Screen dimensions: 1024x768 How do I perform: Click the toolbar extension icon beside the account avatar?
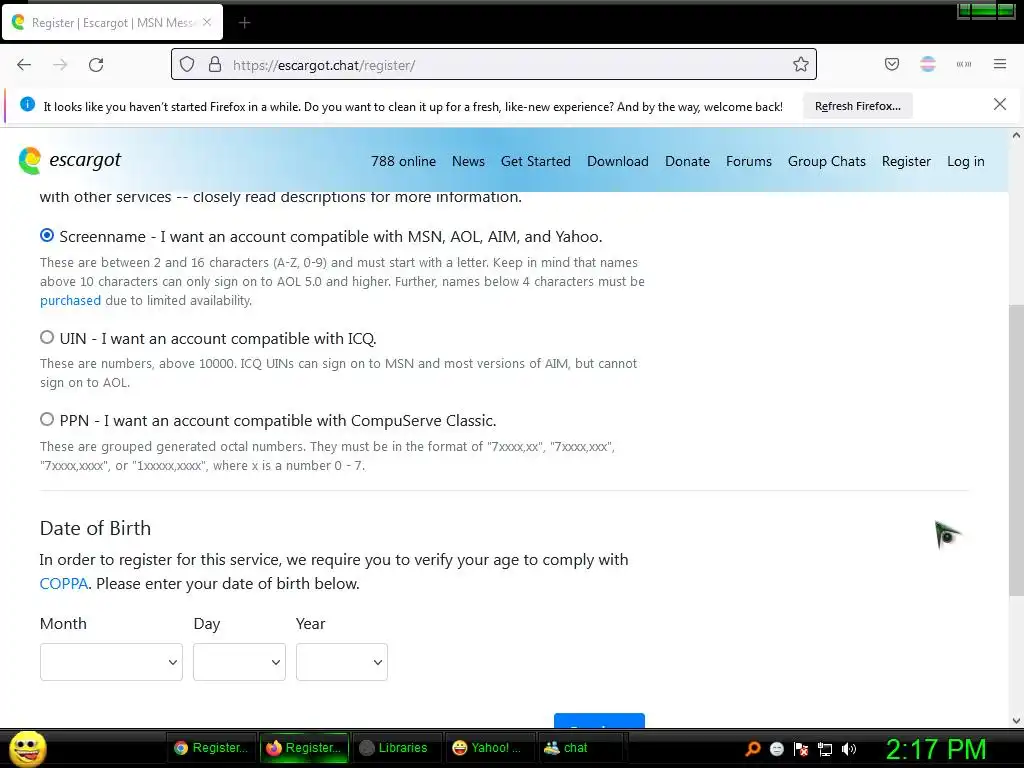[x=964, y=64]
